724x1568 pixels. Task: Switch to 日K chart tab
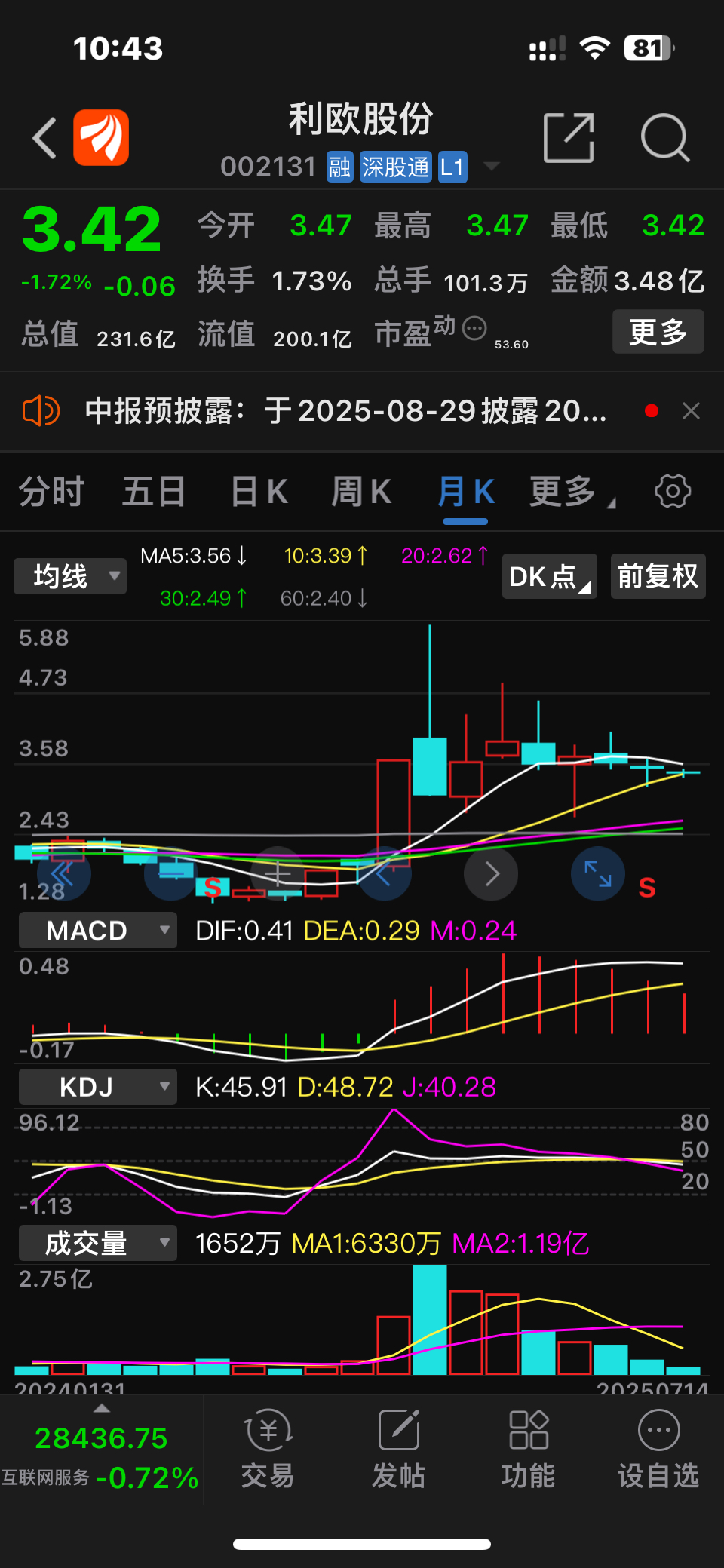pyautogui.click(x=259, y=492)
